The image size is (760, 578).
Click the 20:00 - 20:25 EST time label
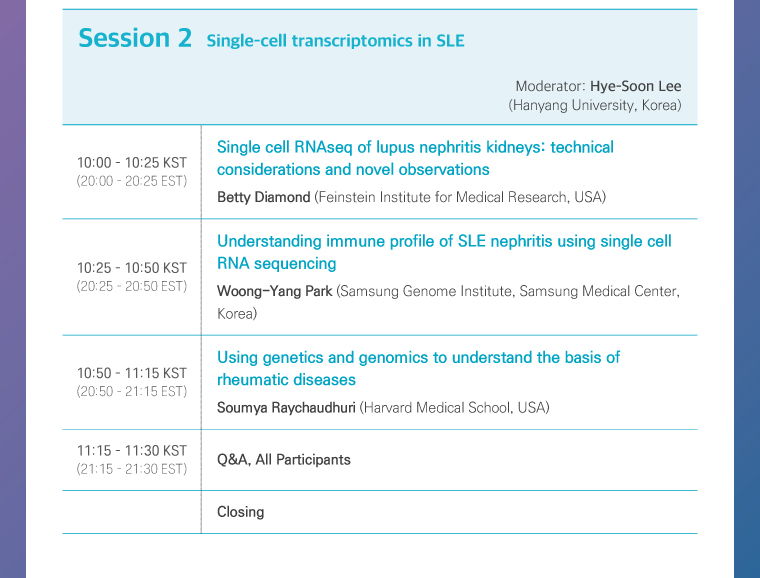(x=132, y=181)
